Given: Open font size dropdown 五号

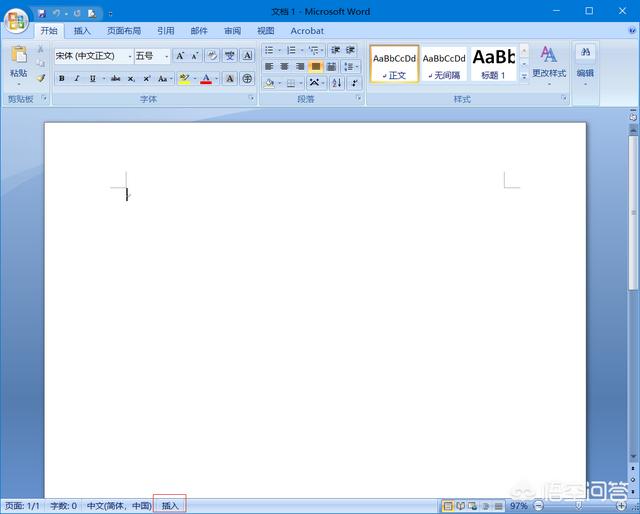Looking at the screenshot, I should click(167, 56).
